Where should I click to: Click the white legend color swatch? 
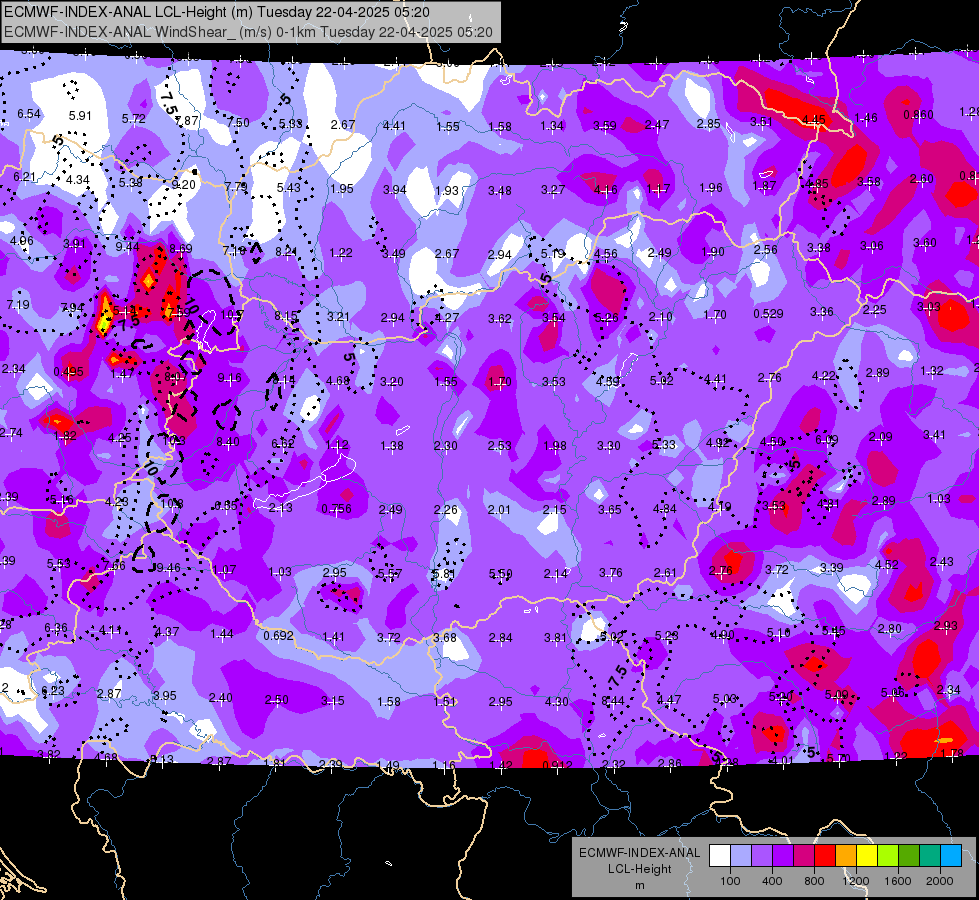720,856
